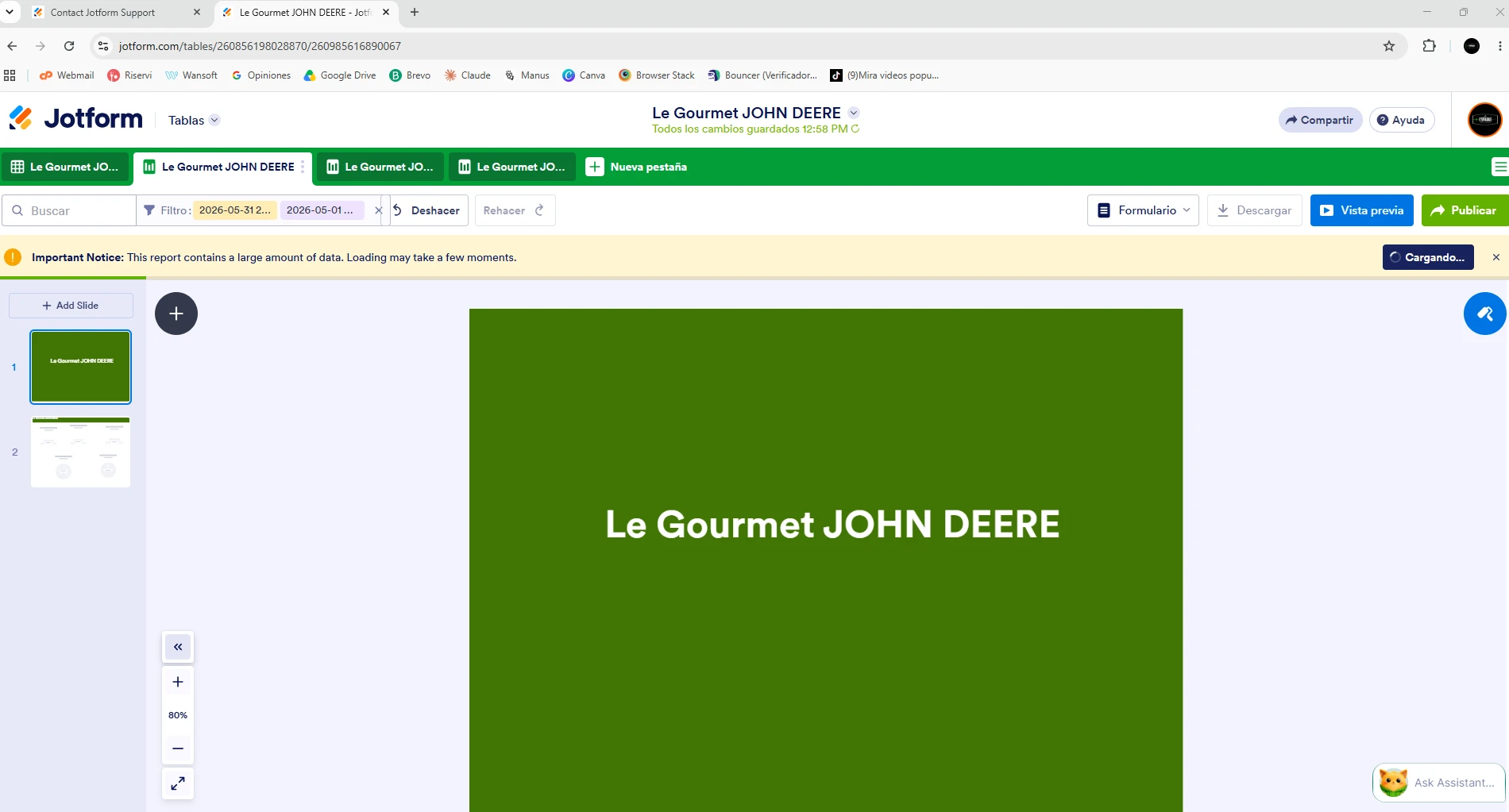Viewport: 1509px width, 812px height.
Task: Clear the filter with the X icon
Action: (x=378, y=210)
